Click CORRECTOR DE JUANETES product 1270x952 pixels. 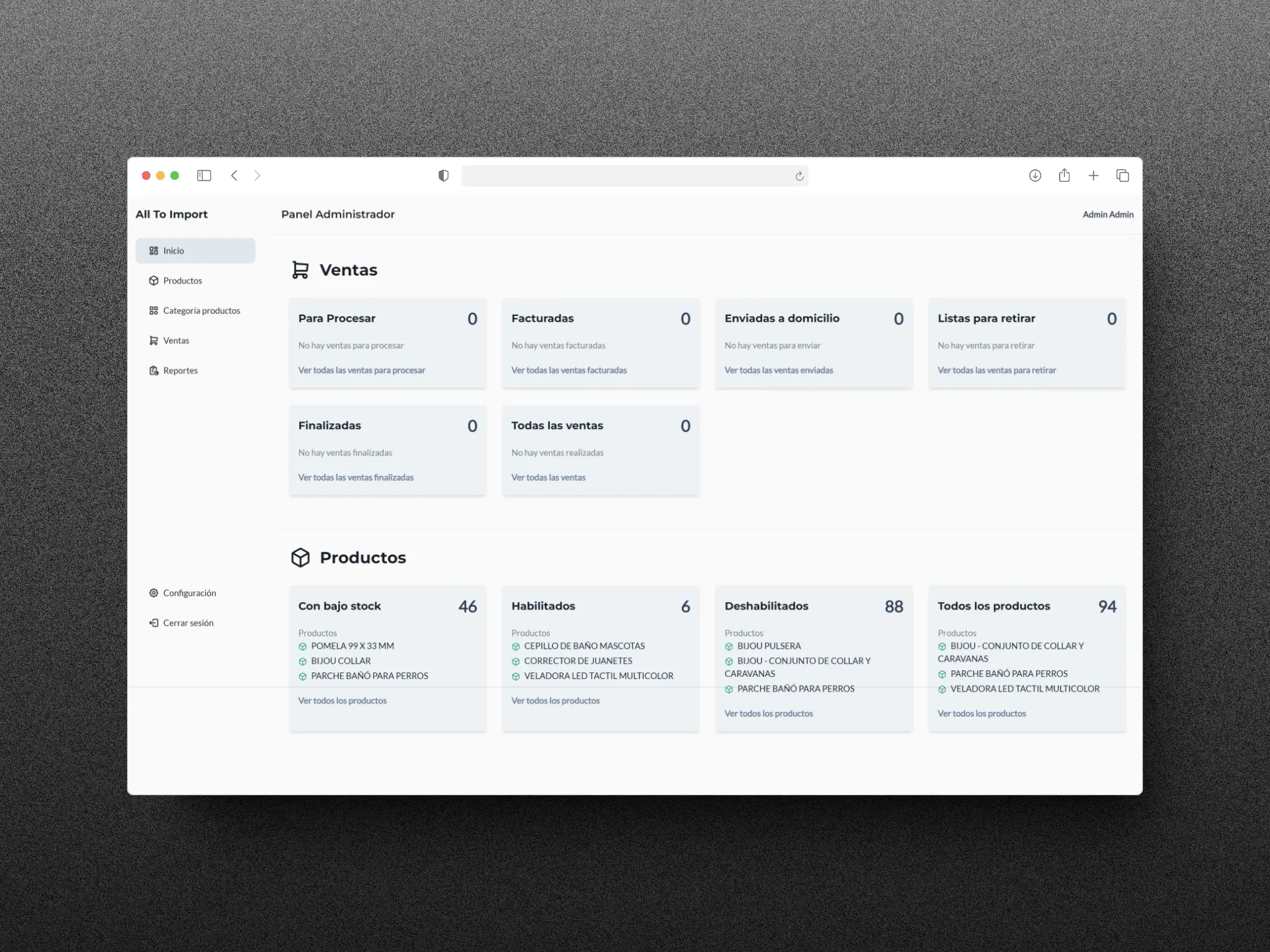coord(578,661)
